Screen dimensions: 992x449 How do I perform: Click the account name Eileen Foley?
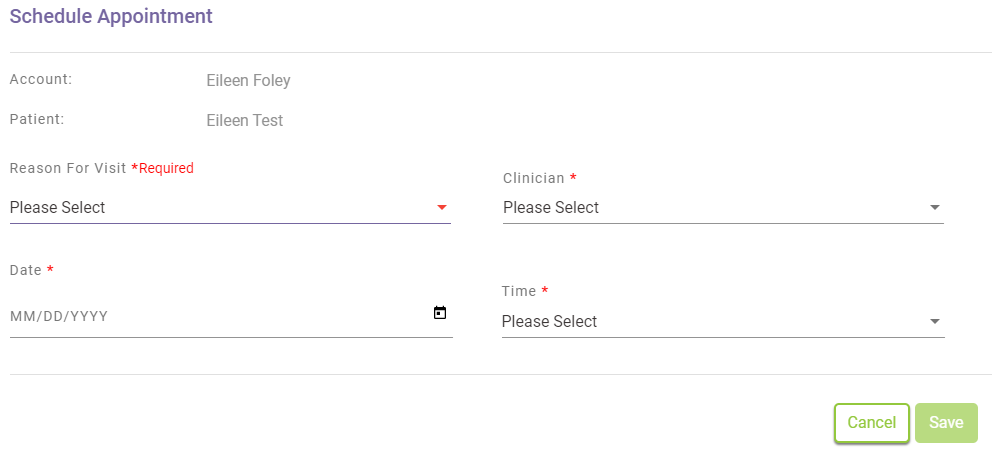point(248,81)
